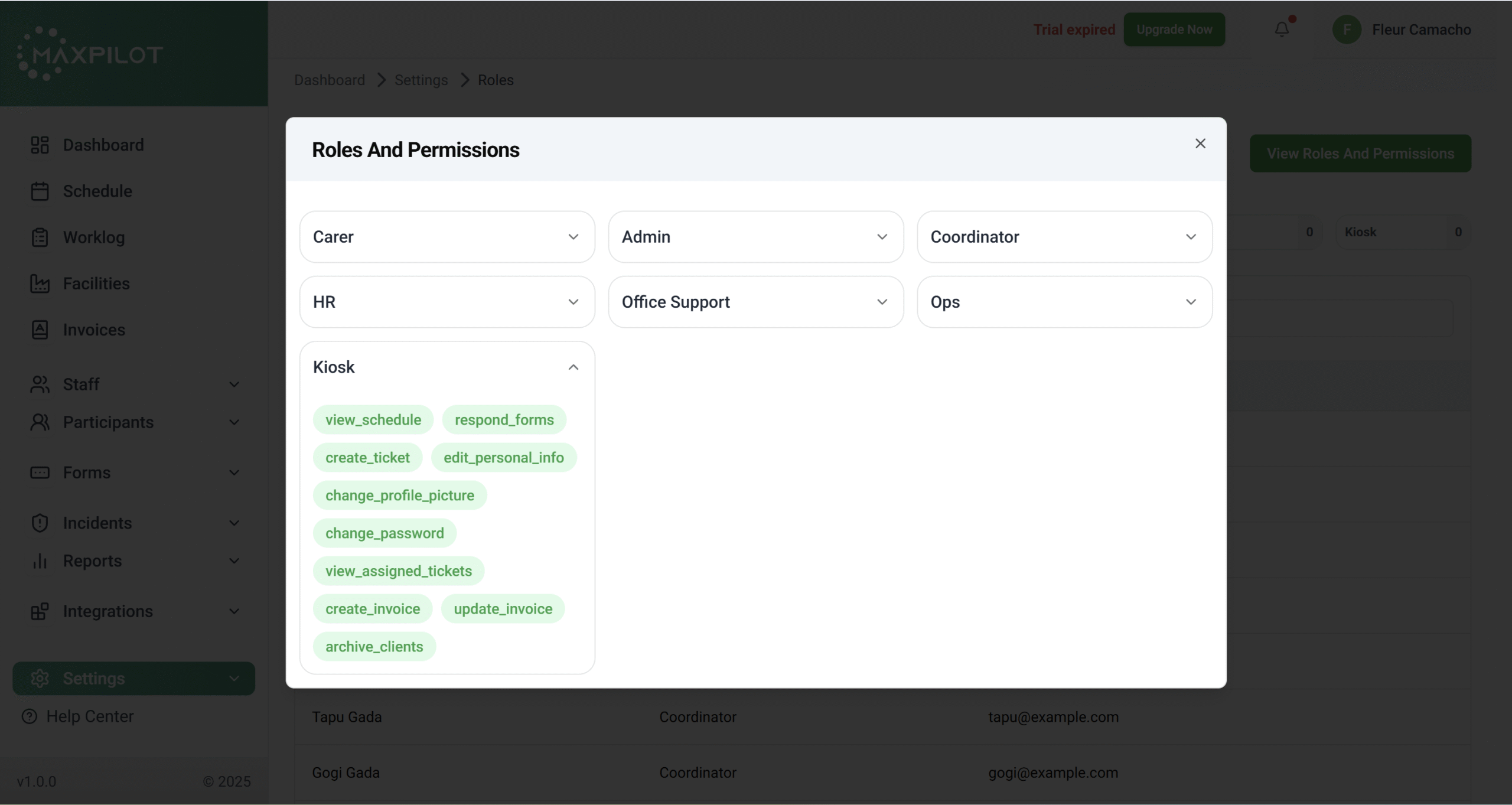Click the Worklog clipboard icon

[x=40, y=237]
